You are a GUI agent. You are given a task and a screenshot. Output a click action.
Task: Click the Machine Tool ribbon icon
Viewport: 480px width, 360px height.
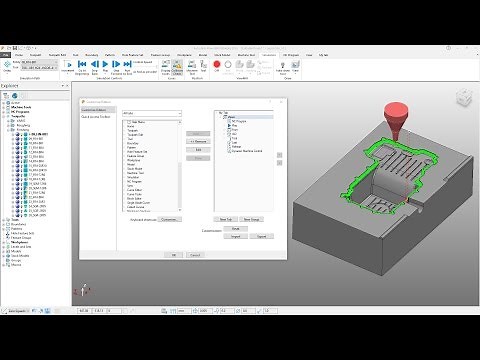pos(192,67)
